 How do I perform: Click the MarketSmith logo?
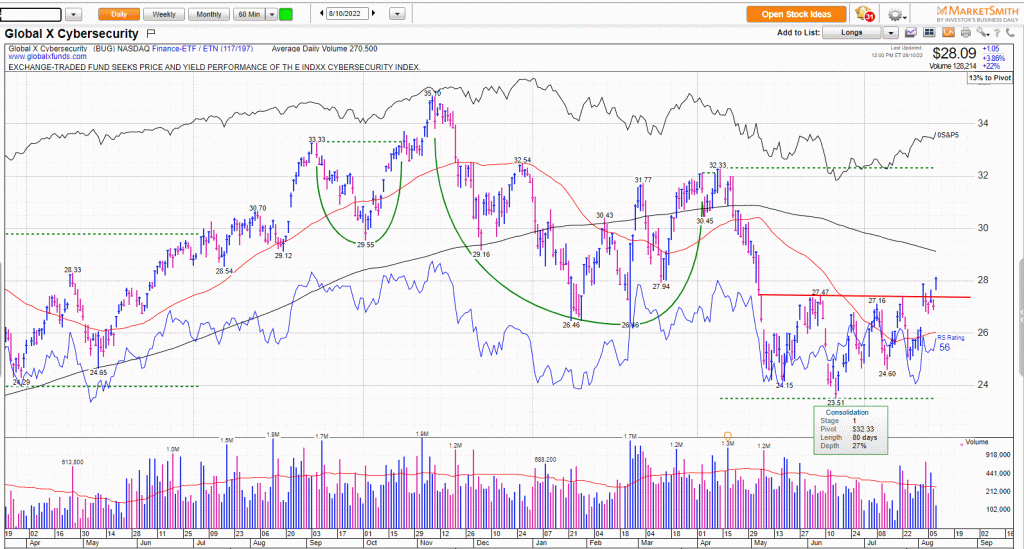point(977,14)
